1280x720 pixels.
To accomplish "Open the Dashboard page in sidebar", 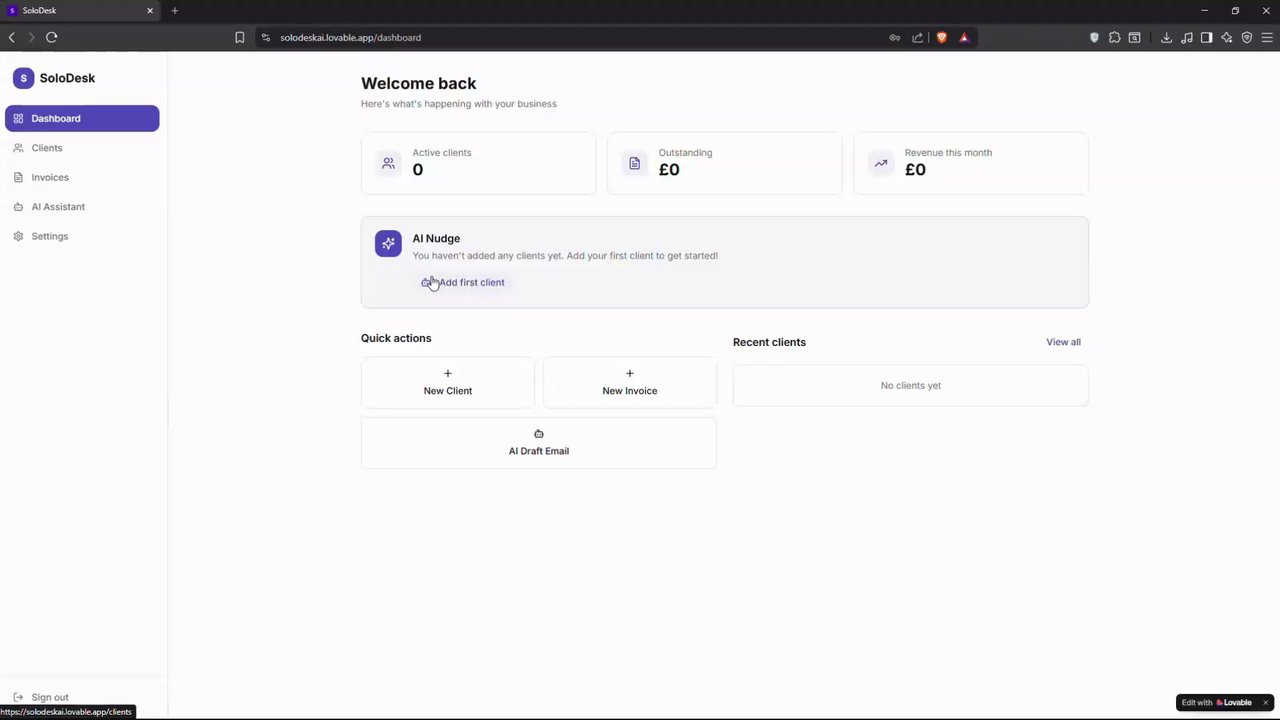I will click(x=82, y=118).
